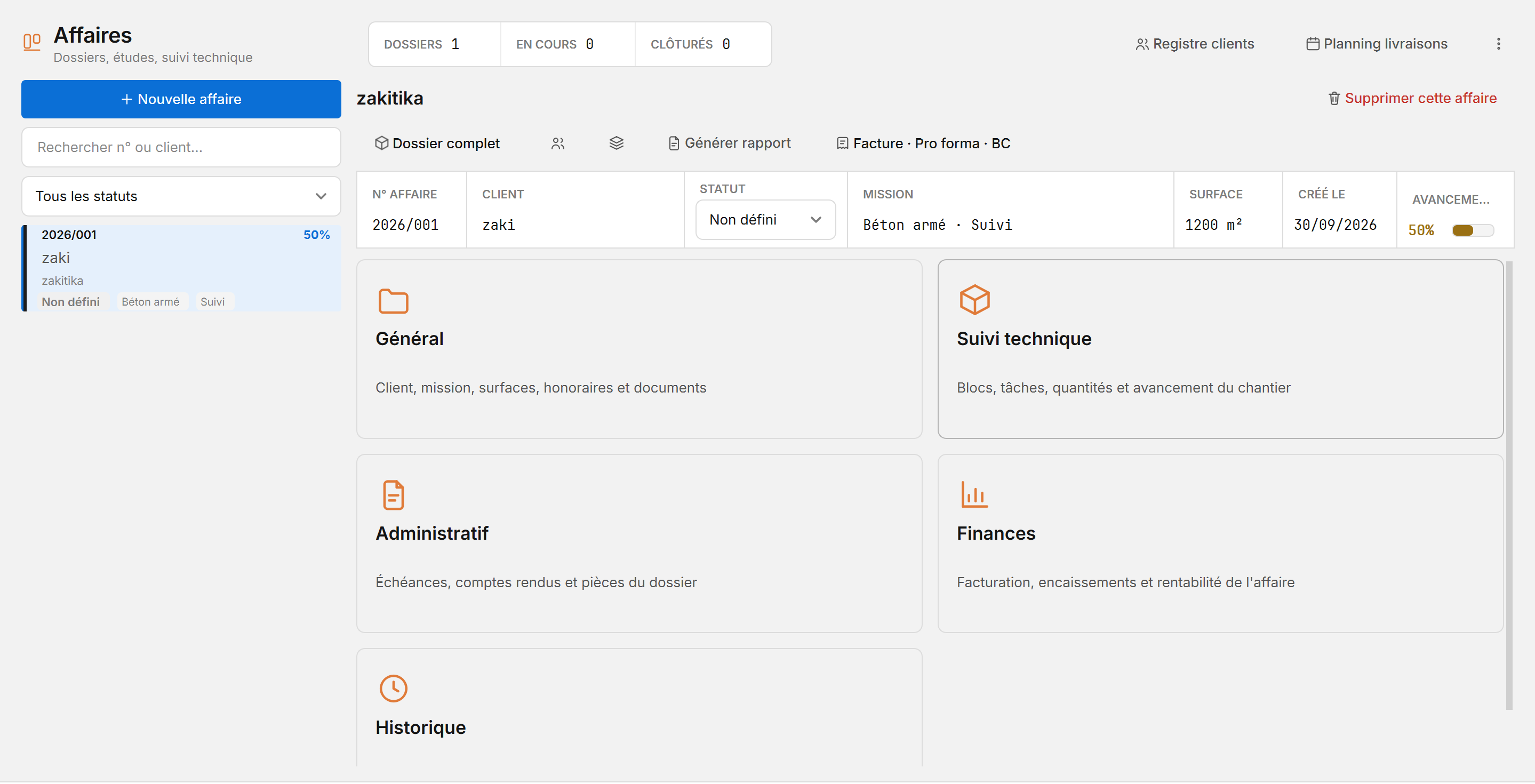The image size is (1535, 784).
Task: Open the Général card
Action: (639, 349)
